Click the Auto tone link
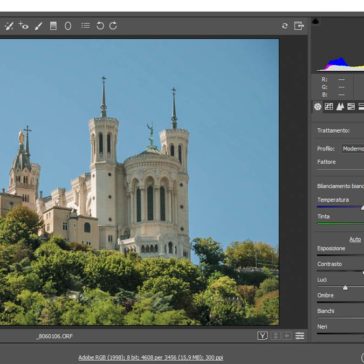Screen dimensions: 364x364 tap(355, 239)
